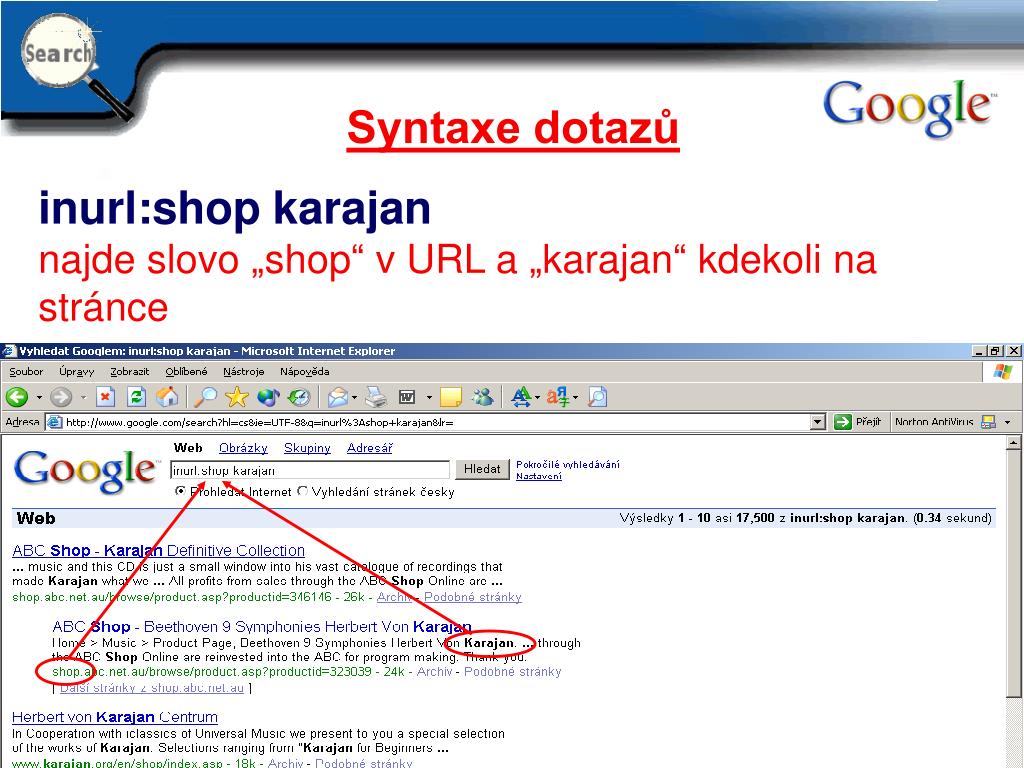This screenshot has height=768, width=1024.
Task: Click the page icon in address bar
Action: [x=55, y=423]
